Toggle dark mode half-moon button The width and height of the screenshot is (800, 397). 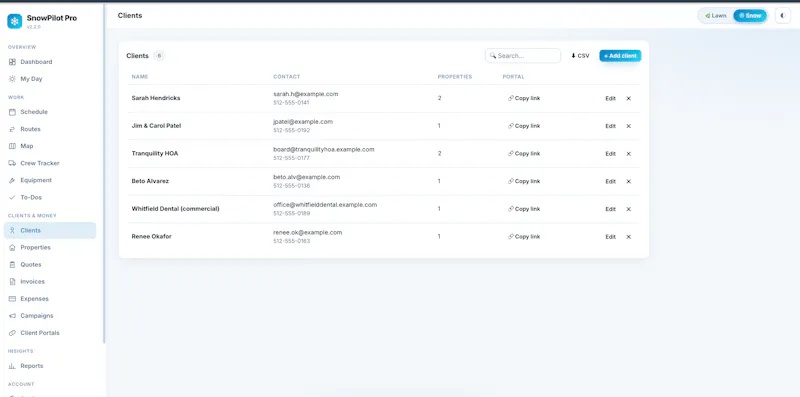pyautogui.click(x=783, y=16)
